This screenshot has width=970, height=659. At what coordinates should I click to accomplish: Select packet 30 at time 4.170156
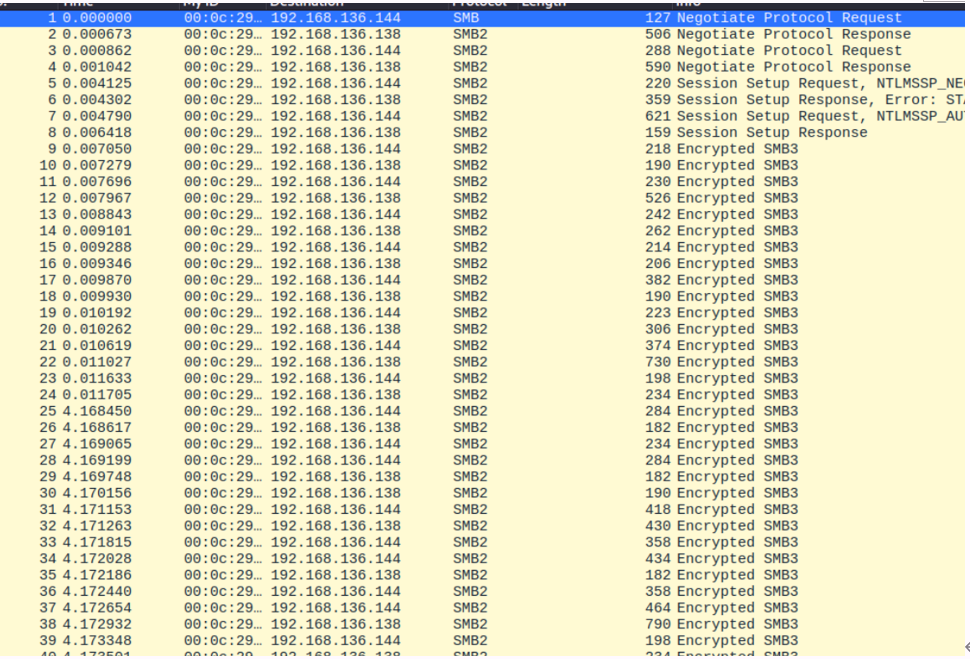click(483, 493)
